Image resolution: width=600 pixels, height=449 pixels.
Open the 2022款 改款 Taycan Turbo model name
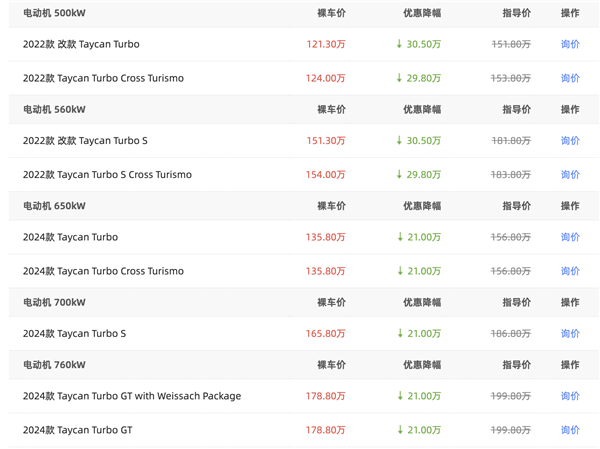coord(81,44)
